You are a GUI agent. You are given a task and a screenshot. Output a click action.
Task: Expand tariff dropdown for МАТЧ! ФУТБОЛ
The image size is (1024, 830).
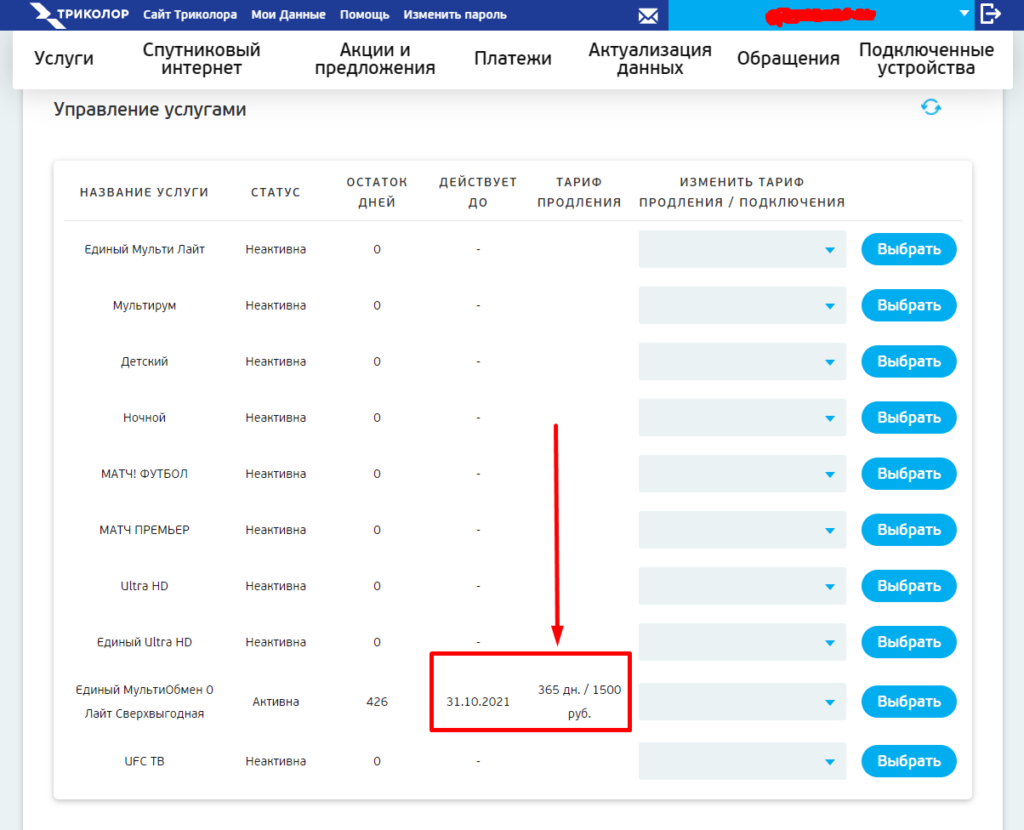742,474
